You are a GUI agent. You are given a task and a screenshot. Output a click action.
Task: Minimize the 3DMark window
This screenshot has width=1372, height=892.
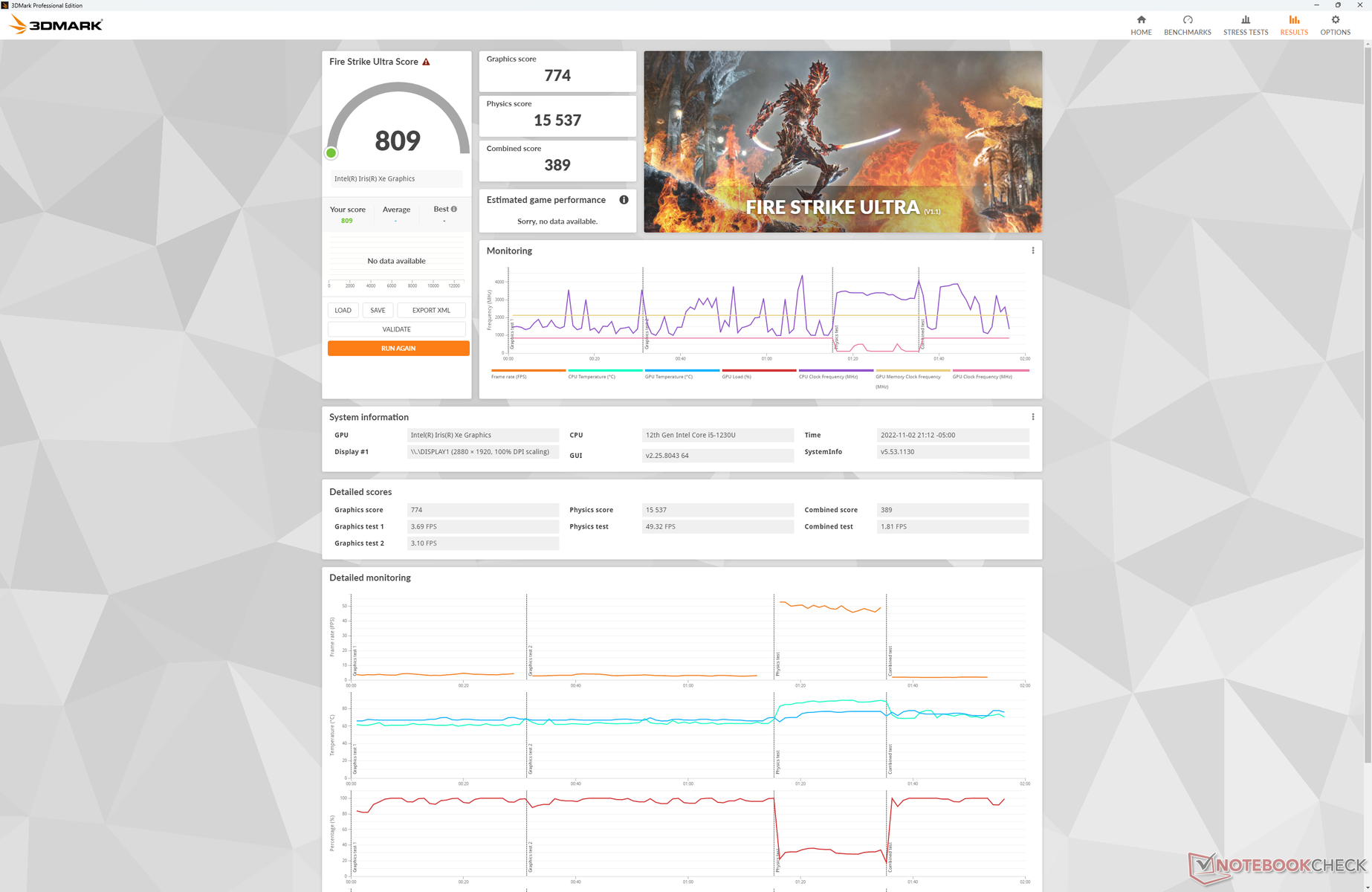(1316, 5)
